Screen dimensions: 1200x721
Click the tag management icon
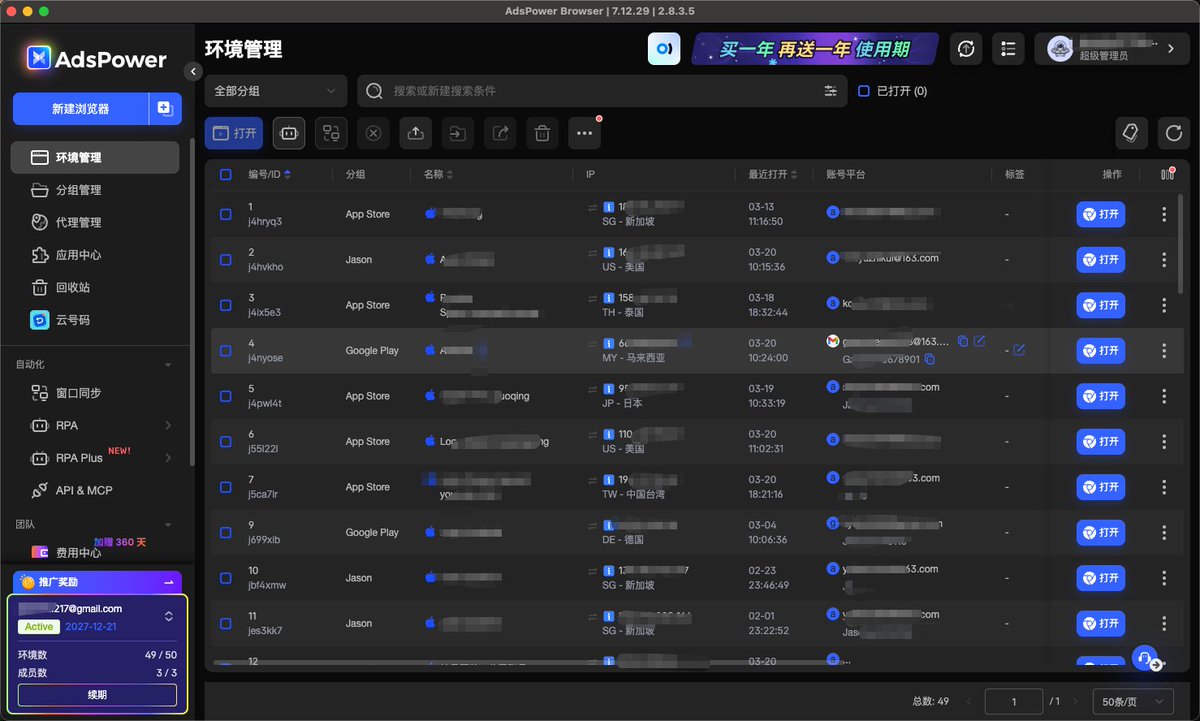[1131, 132]
